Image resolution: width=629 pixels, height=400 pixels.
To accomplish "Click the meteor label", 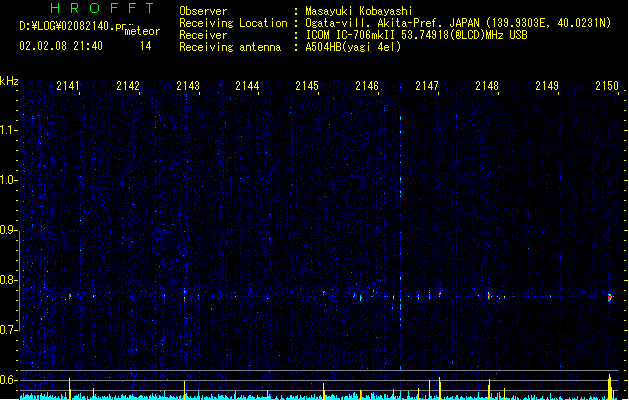I will 142,31.
